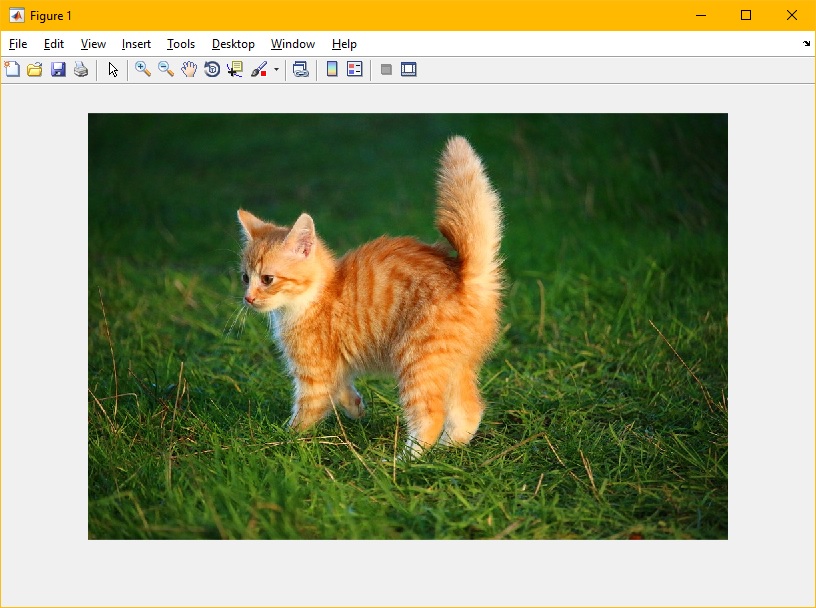Image resolution: width=816 pixels, height=608 pixels.
Task: Click the Open File folder icon
Action: coord(35,70)
